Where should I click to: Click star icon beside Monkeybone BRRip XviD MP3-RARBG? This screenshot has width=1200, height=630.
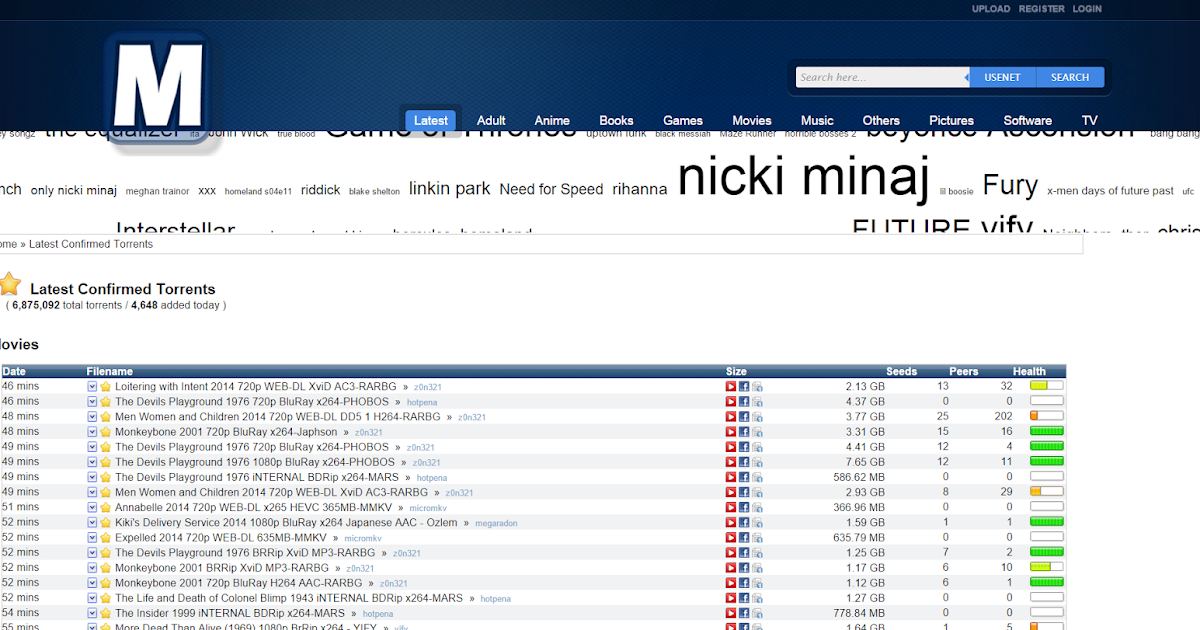pyautogui.click(x=106, y=568)
